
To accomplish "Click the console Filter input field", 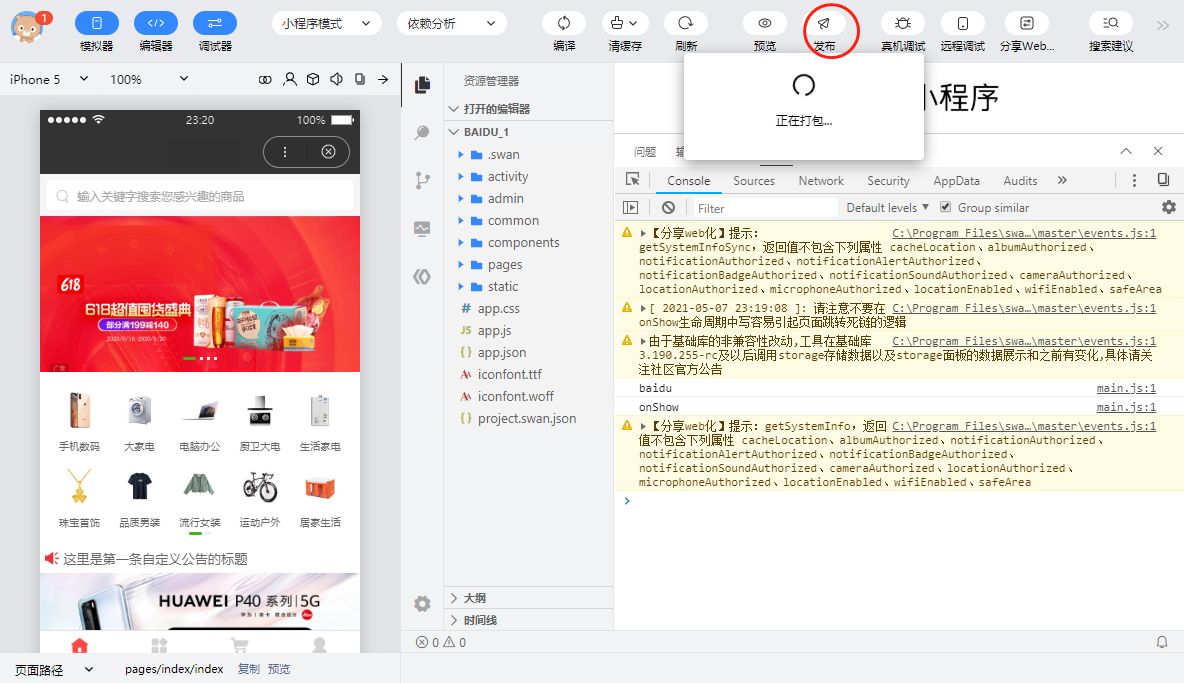I will click(765, 208).
